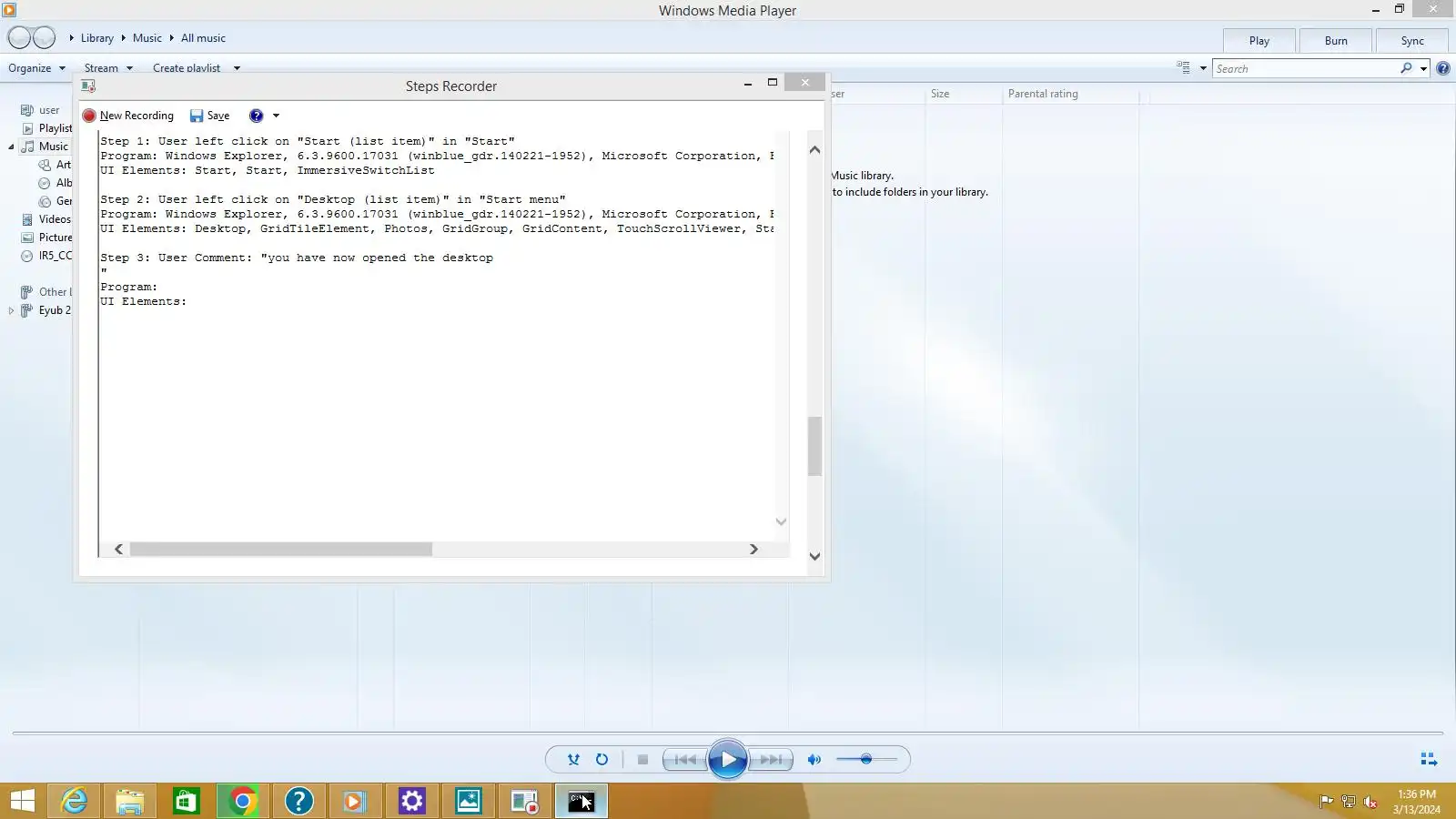The width and height of the screenshot is (1456, 819).
Task: Click the Parental rating column header
Action: click(x=1043, y=94)
